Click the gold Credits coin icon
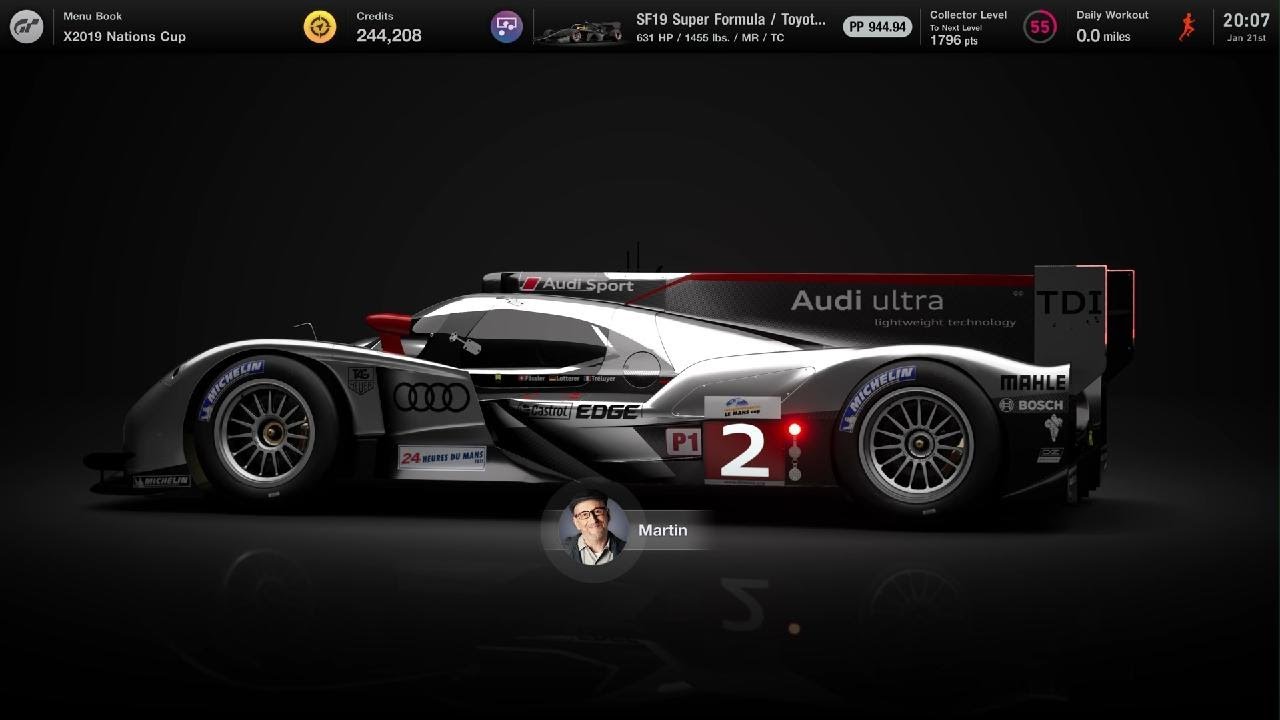1280x720 pixels. coord(320,27)
